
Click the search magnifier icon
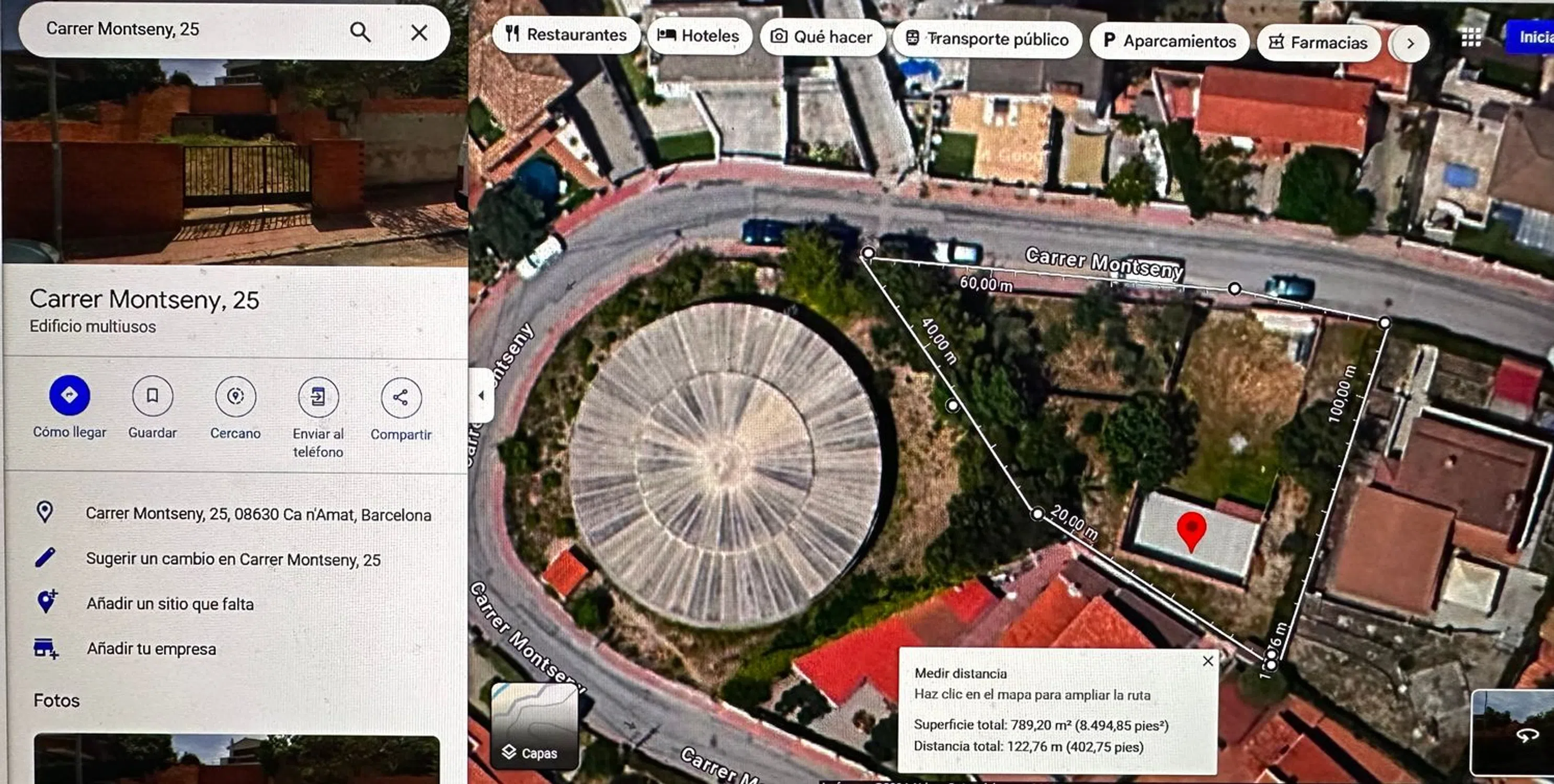360,32
